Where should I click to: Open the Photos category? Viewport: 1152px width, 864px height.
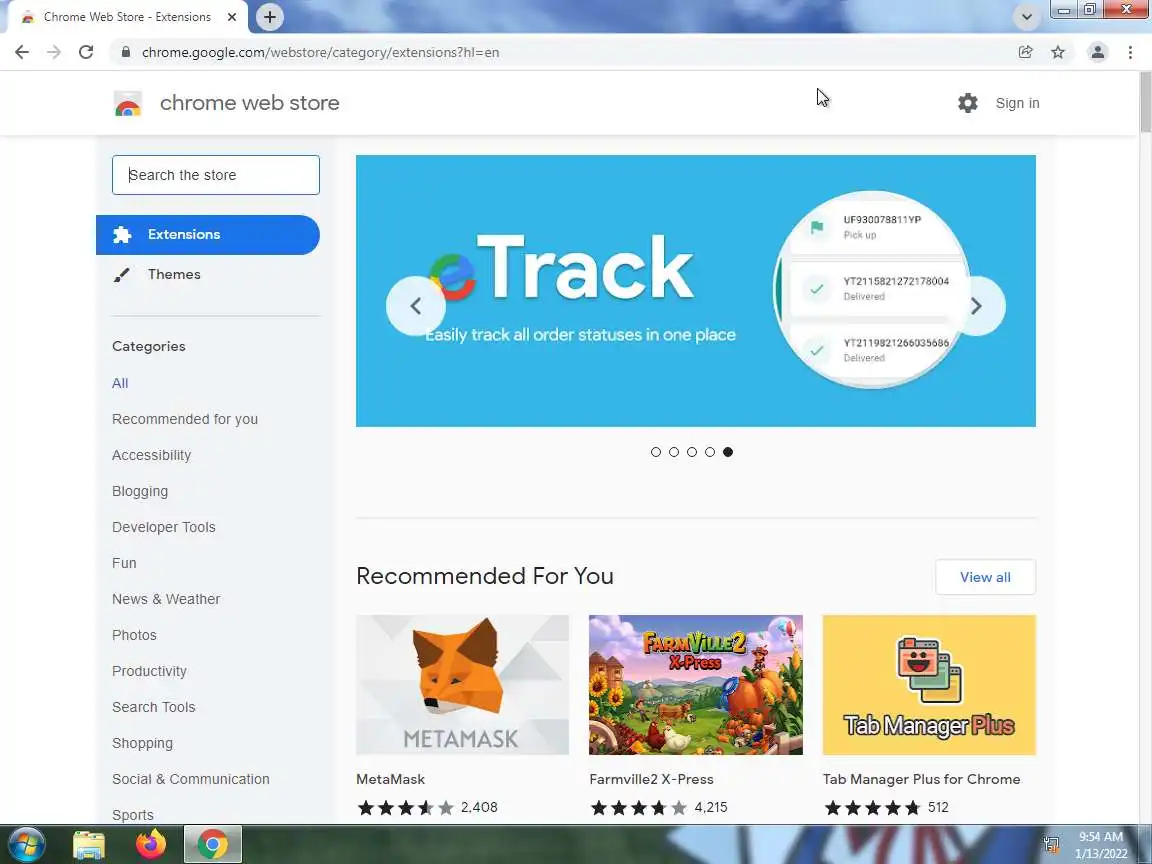tap(134, 635)
